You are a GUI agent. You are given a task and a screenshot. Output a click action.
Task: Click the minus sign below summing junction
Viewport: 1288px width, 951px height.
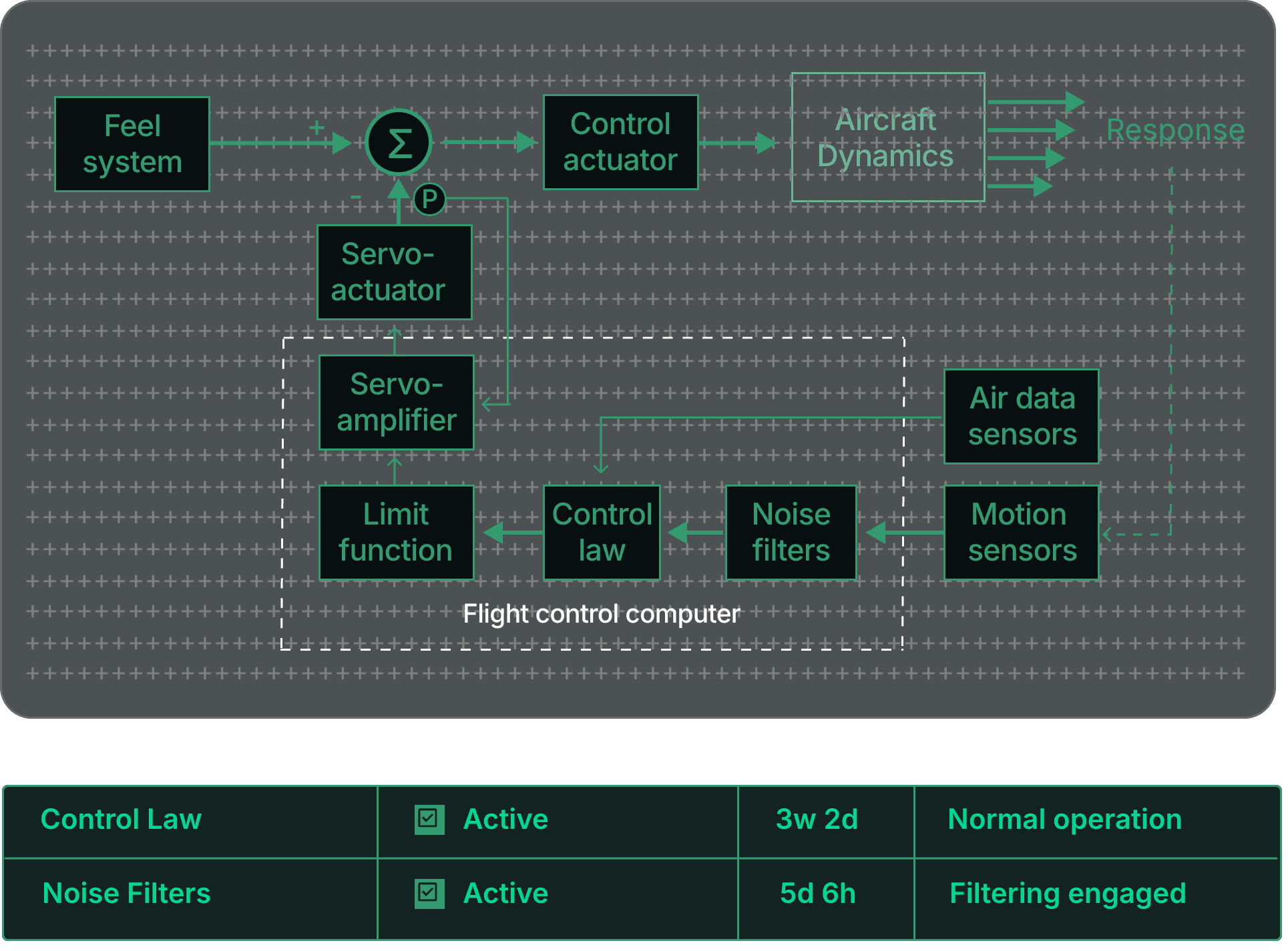[356, 196]
